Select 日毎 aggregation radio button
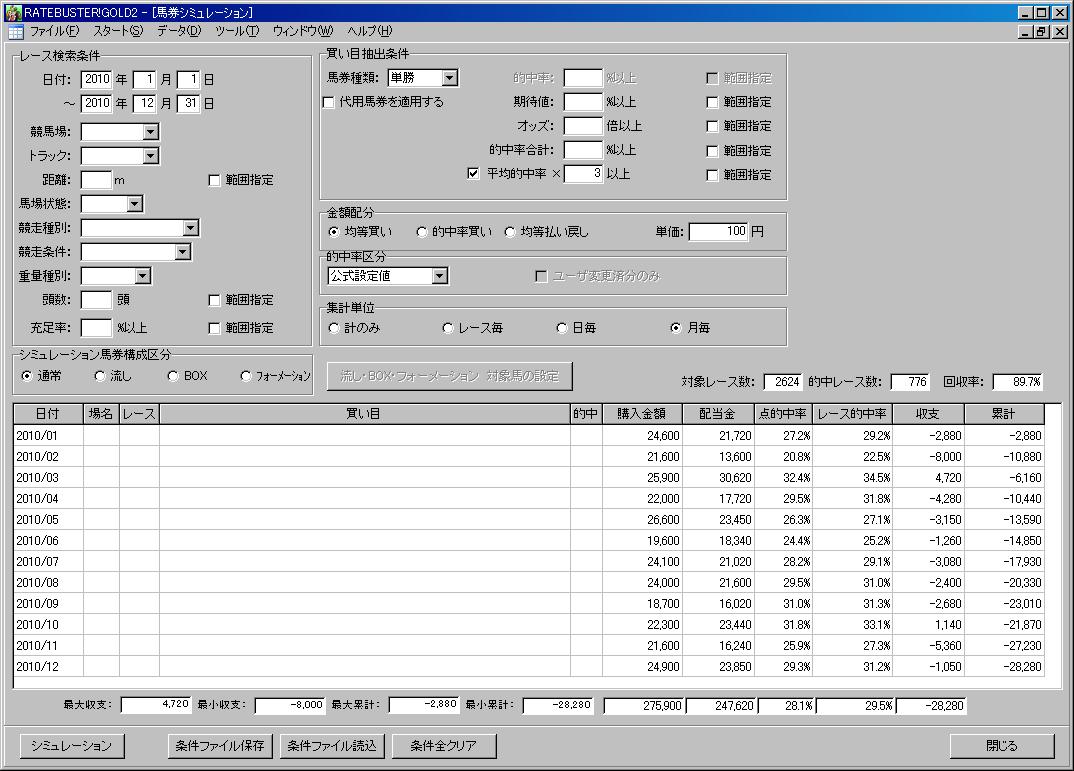This screenshot has width=1074, height=771. click(x=562, y=328)
